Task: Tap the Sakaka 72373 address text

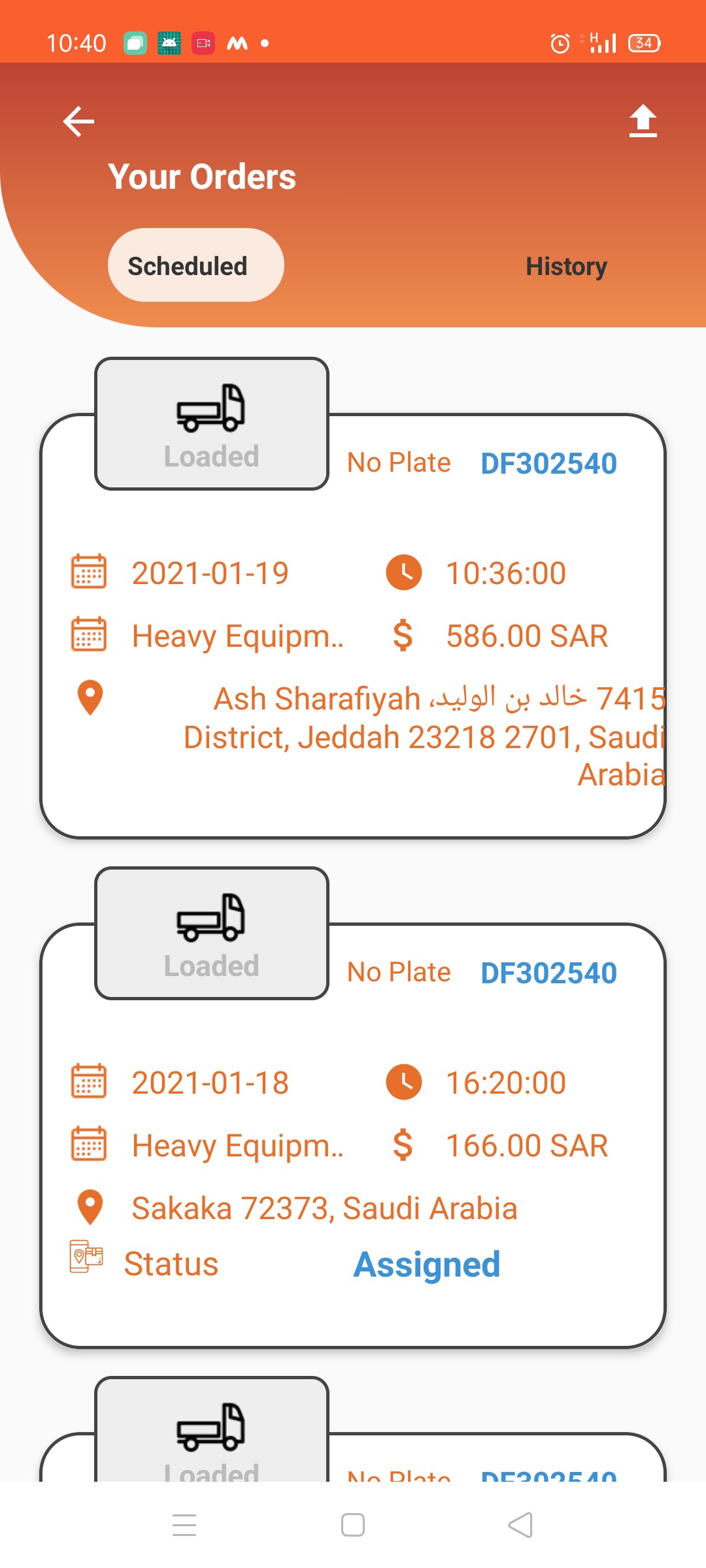Action: pyautogui.click(x=324, y=1208)
